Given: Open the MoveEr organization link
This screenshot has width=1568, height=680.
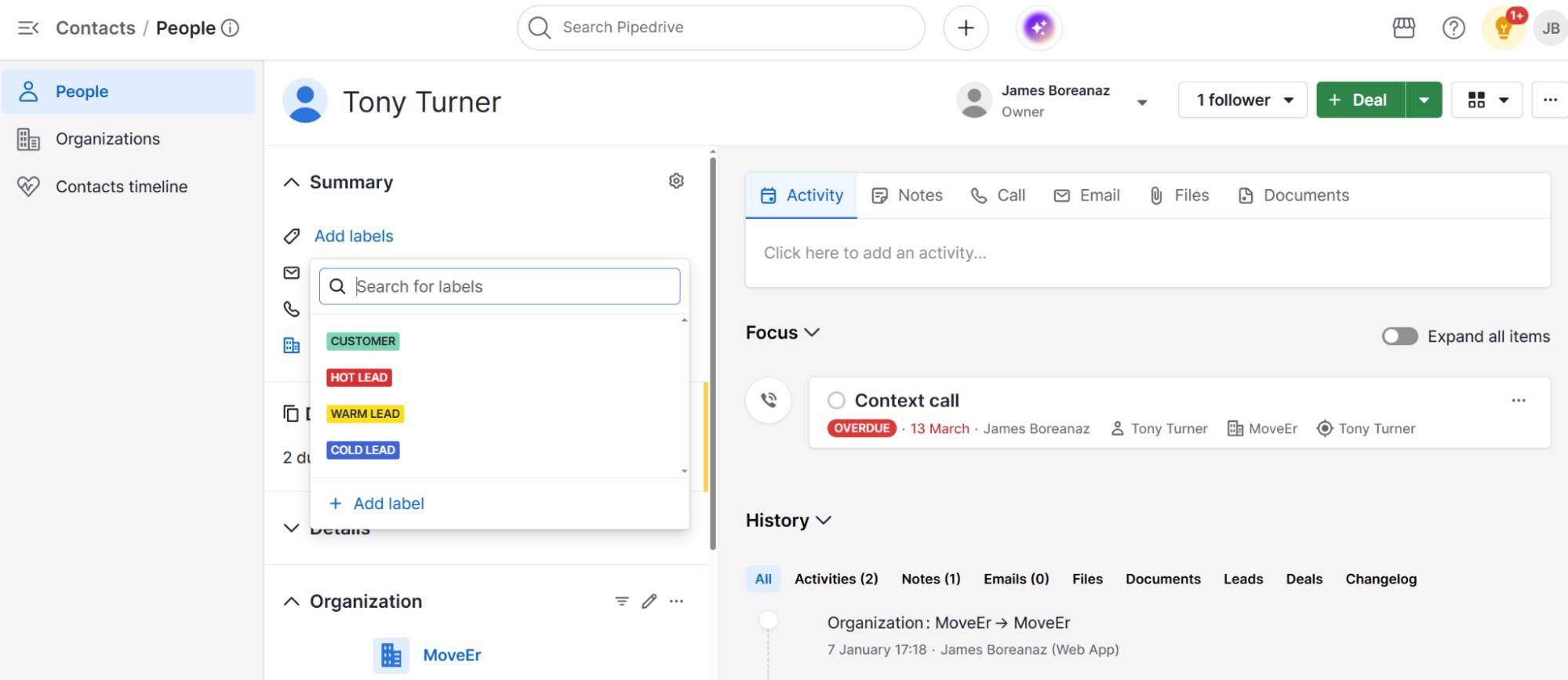Looking at the screenshot, I should pyautogui.click(x=452, y=655).
